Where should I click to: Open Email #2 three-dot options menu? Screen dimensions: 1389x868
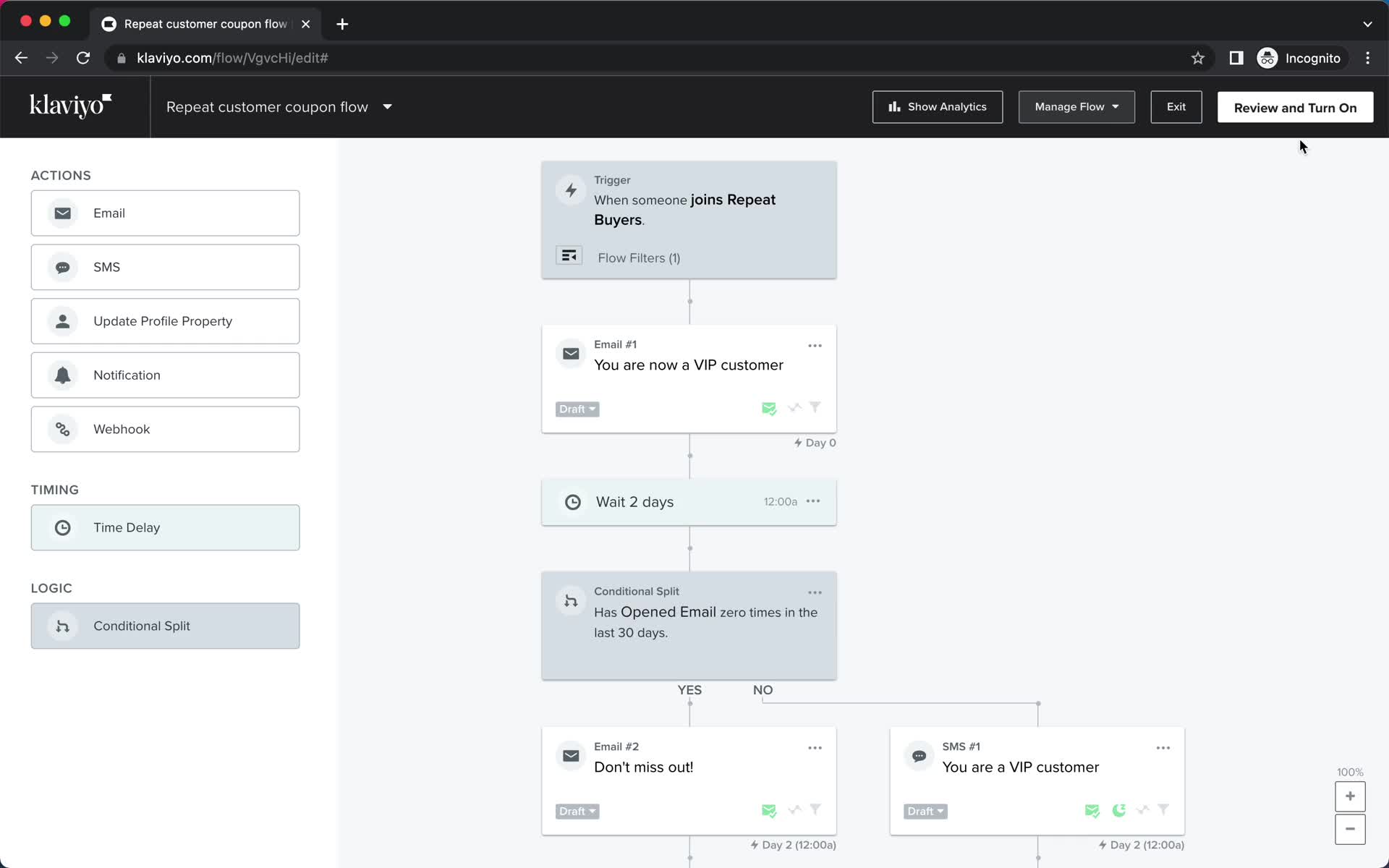815,748
